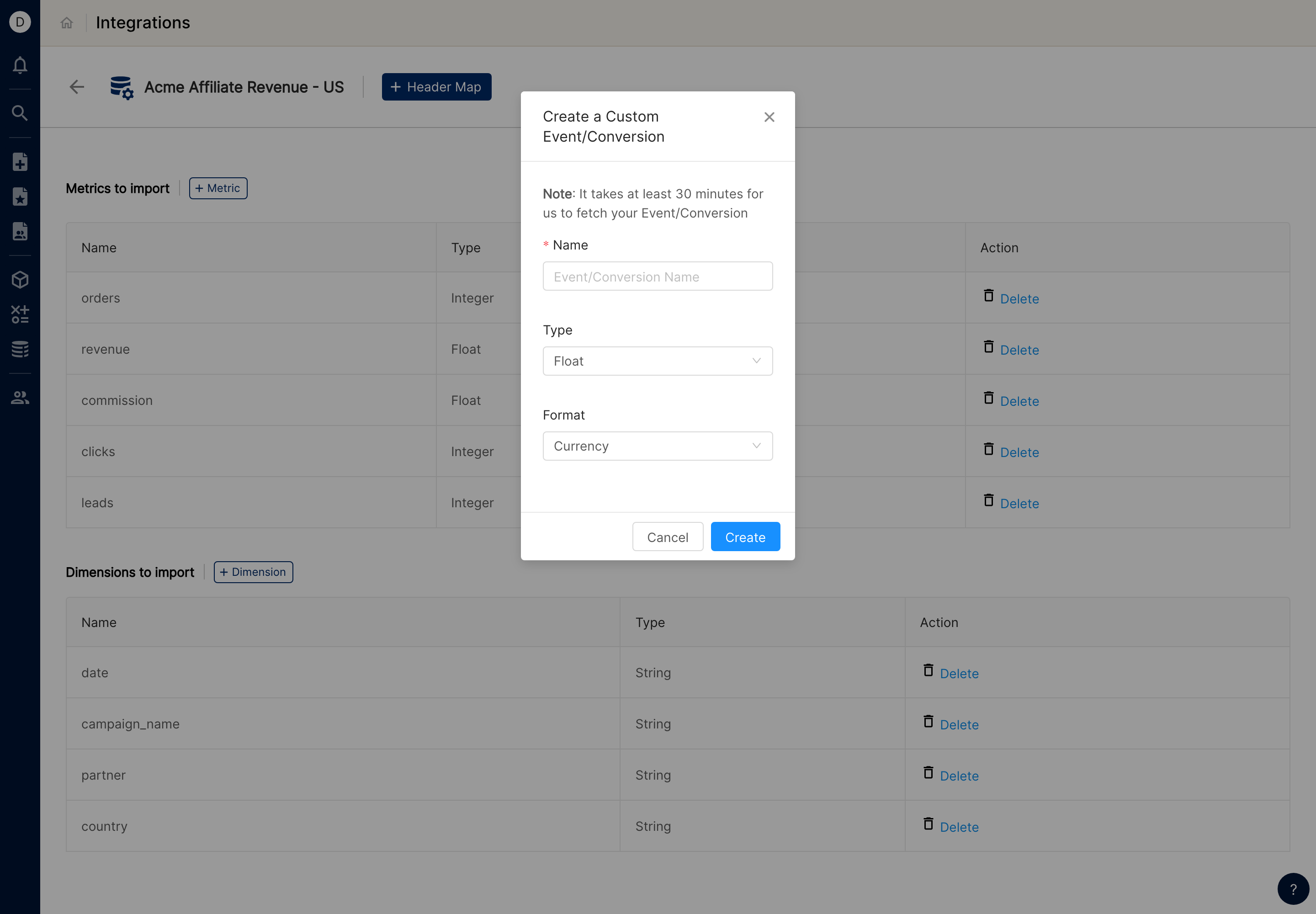Delete the commission metric
Viewport: 1316px width, 914px height.
pyautogui.click(x=1019, y=401)
